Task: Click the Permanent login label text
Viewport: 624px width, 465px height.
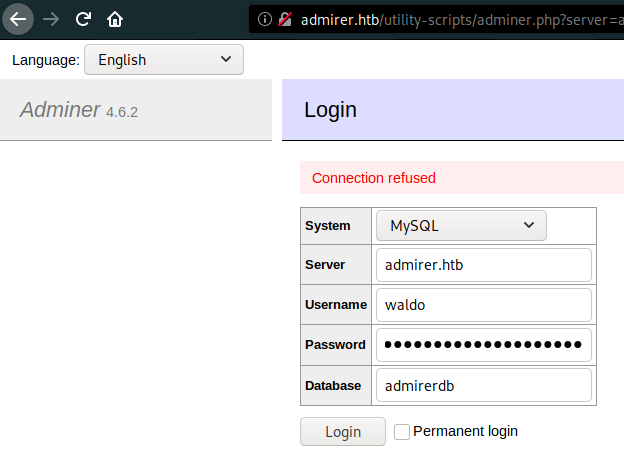Action: [x=465, y=431]
